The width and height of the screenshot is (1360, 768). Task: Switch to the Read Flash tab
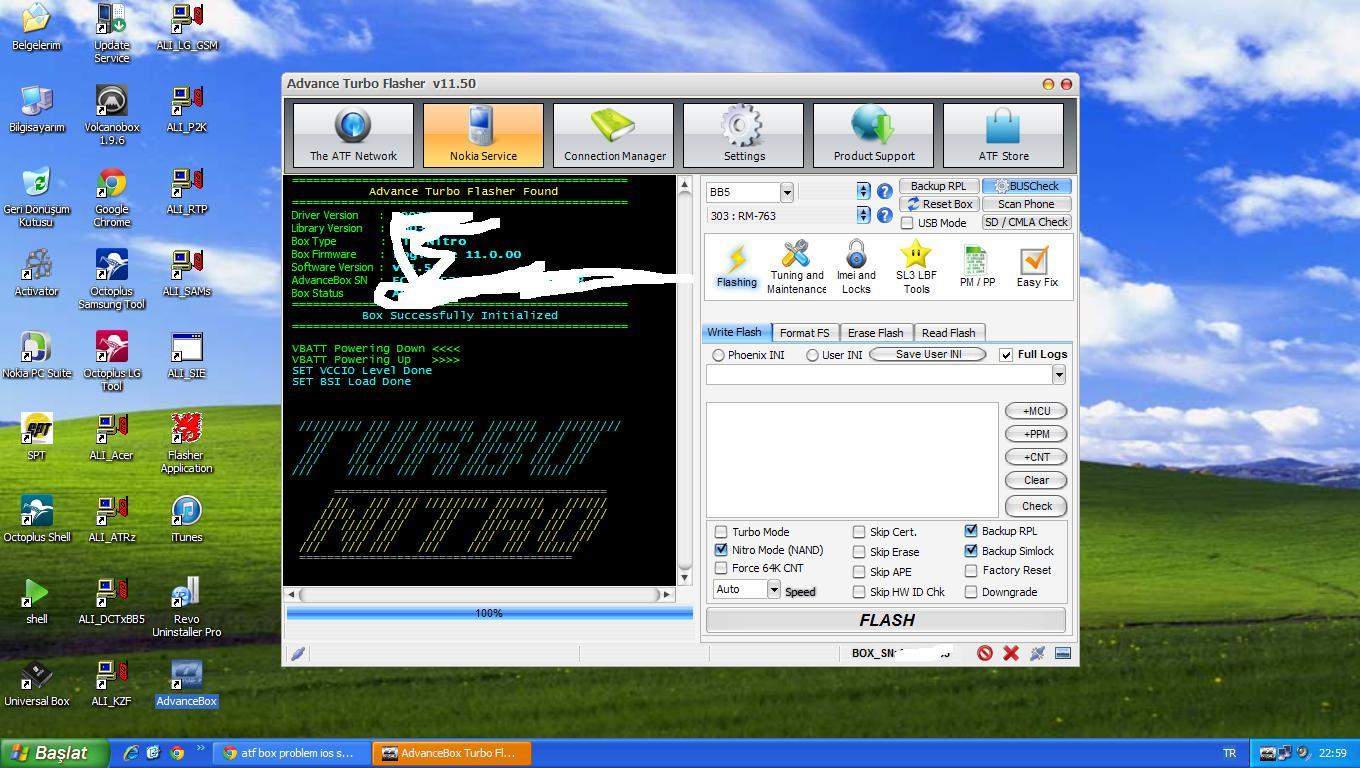(x=948, y=333)
